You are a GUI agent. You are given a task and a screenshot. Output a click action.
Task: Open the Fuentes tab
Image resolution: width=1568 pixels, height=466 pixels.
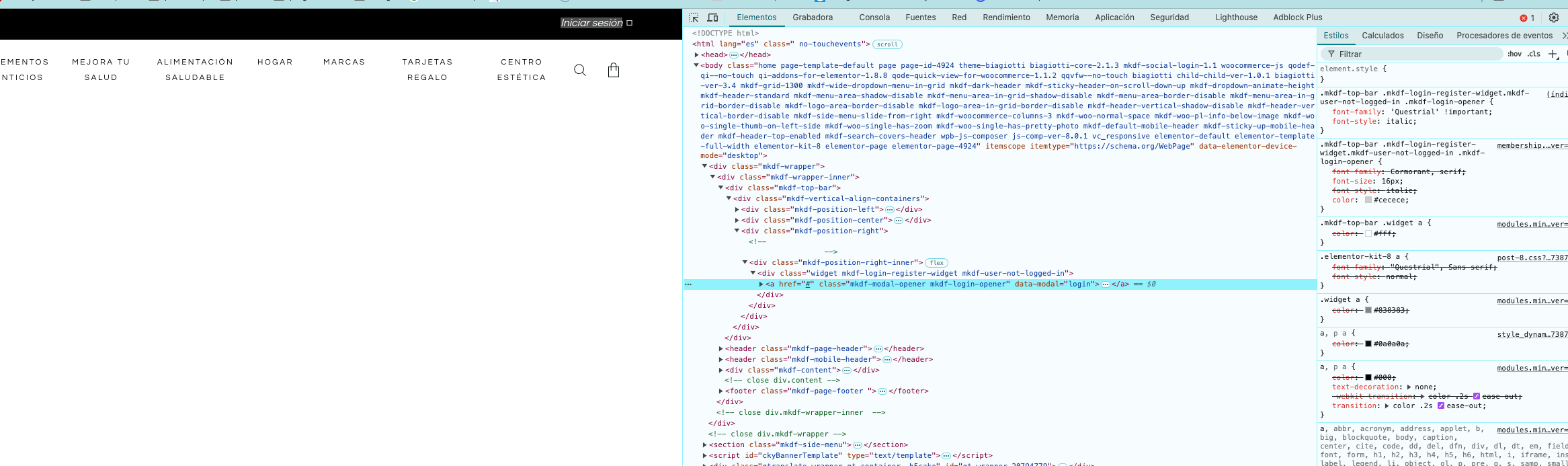[921, 17]
